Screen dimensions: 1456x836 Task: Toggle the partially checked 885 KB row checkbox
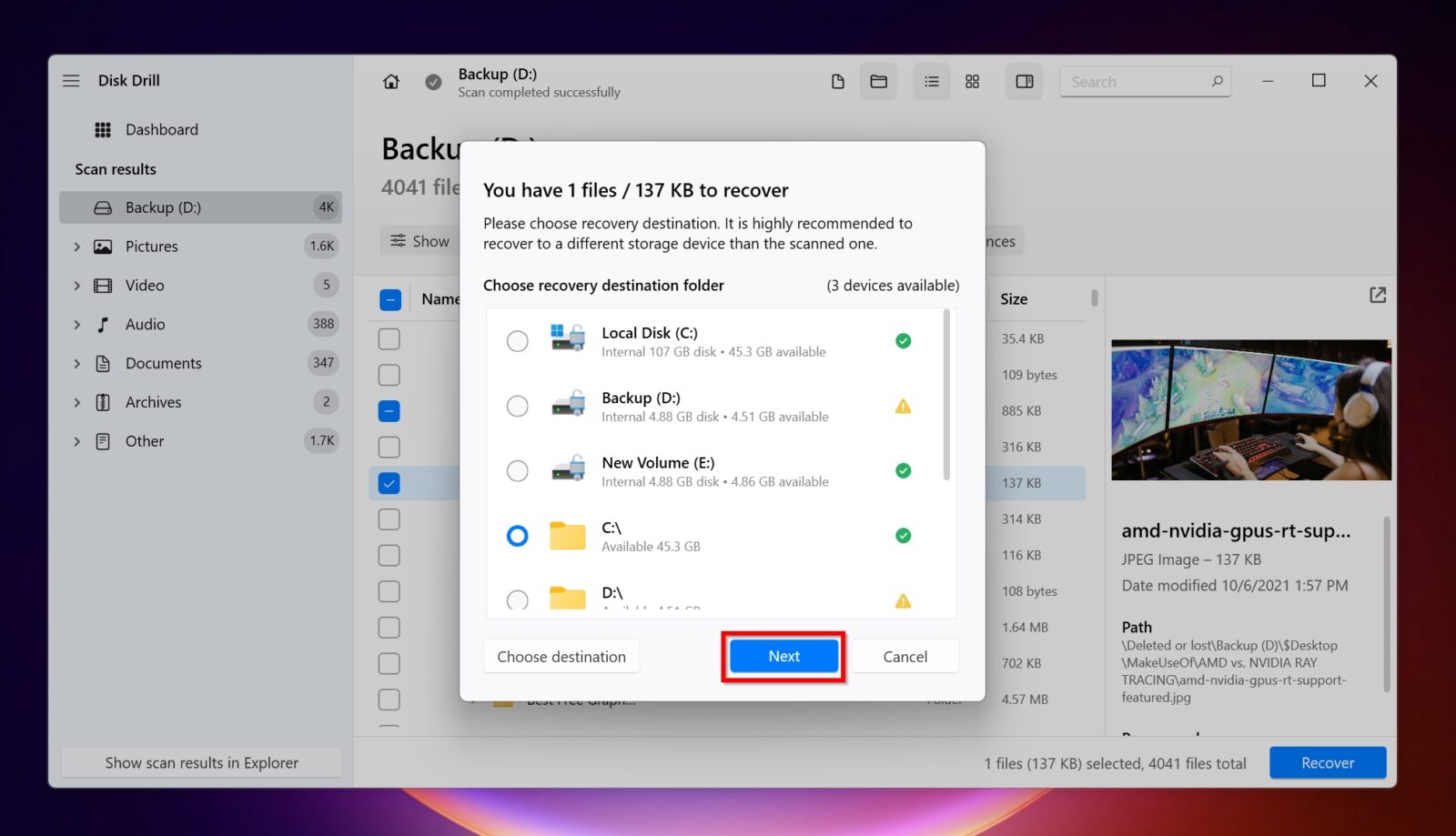(x=389, y=411)
